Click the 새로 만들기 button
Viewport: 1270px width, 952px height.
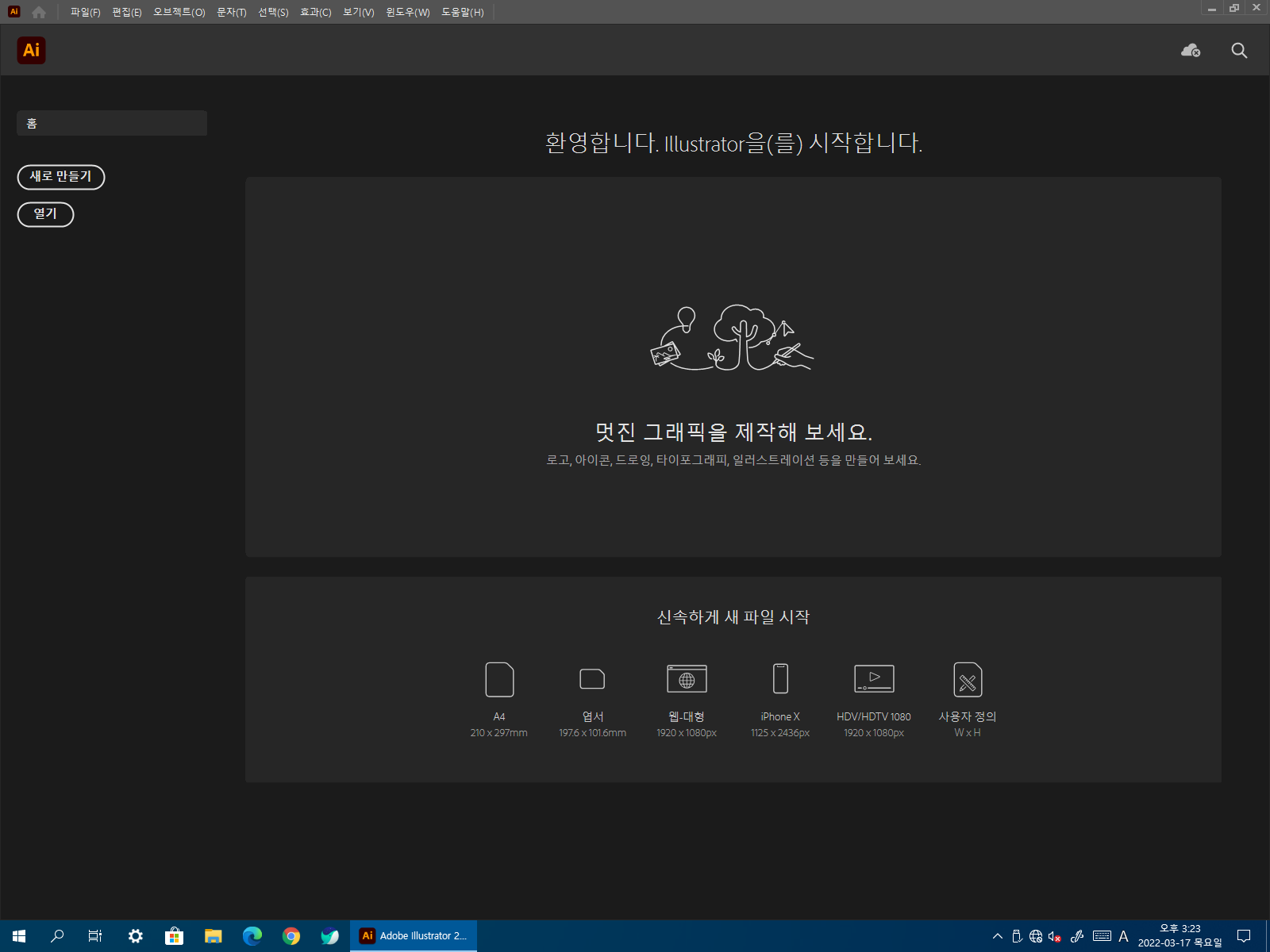[61, 177]
